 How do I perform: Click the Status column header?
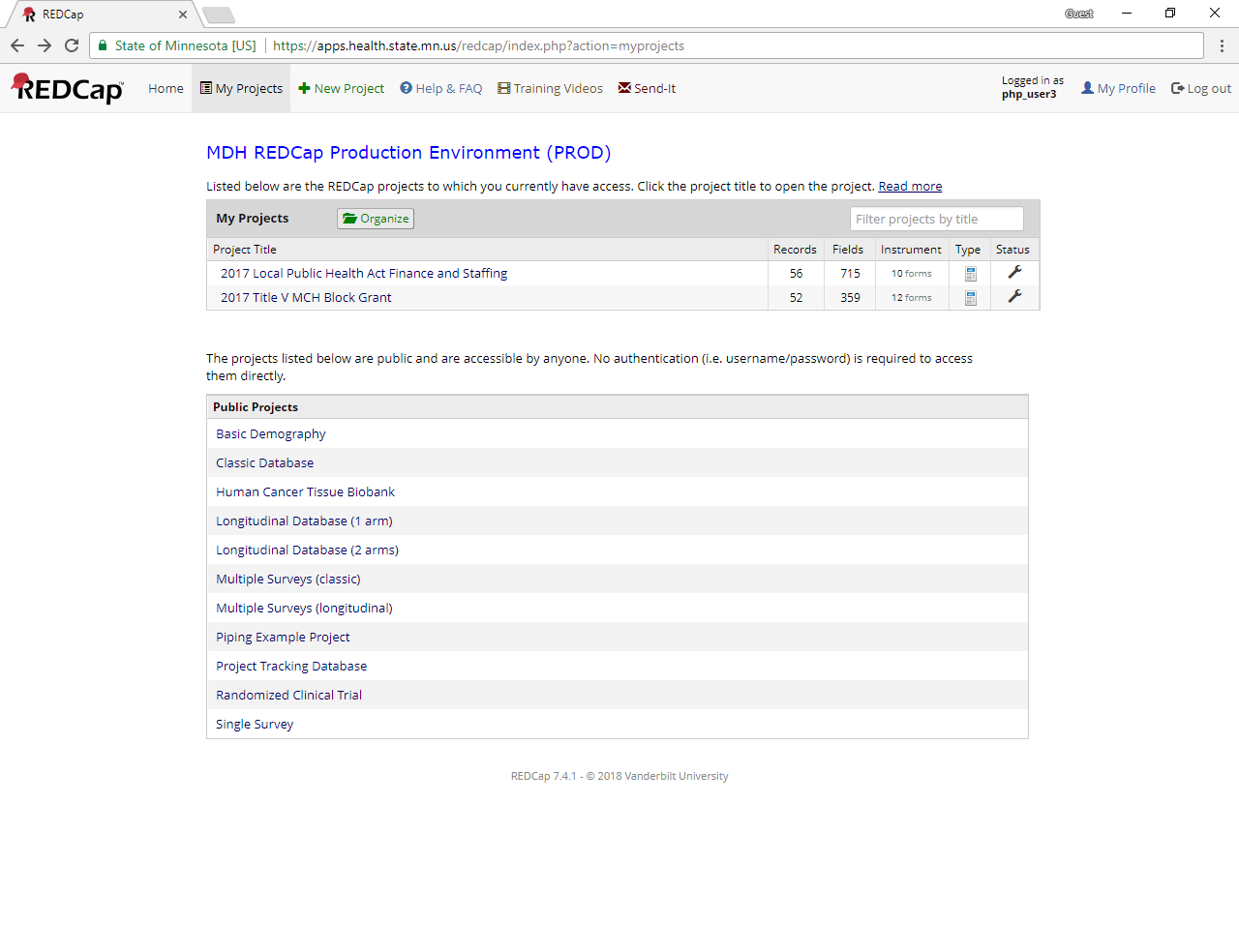click(1012, 250)
